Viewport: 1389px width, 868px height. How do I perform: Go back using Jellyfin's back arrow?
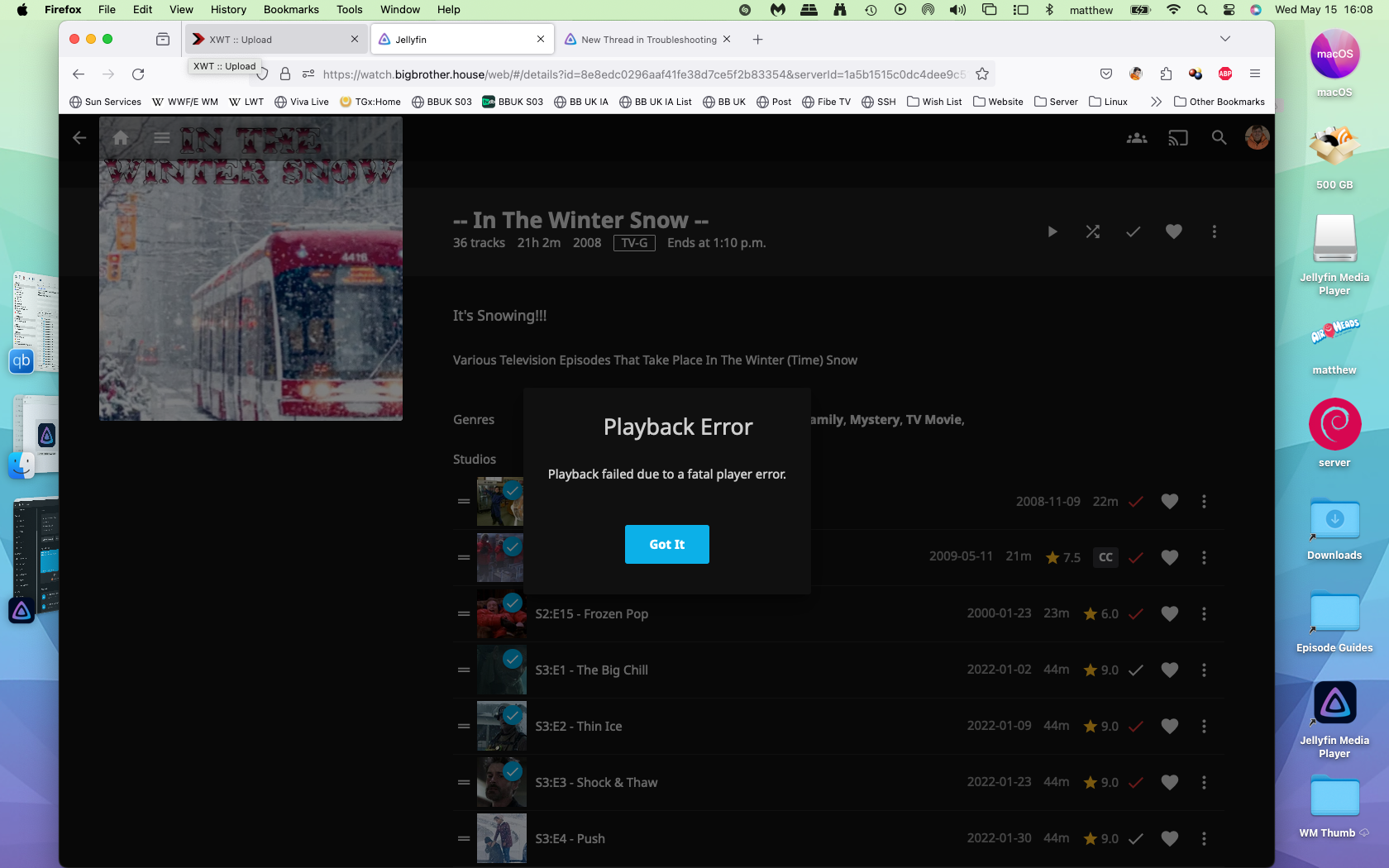(x=79, y=138)
